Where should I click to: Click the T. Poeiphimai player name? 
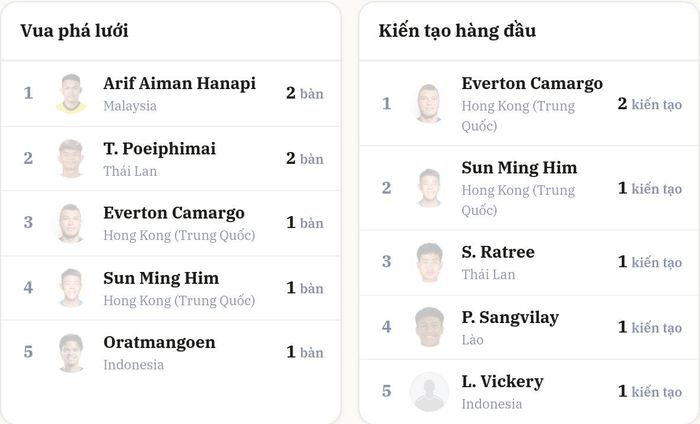[x=160, y=149]
